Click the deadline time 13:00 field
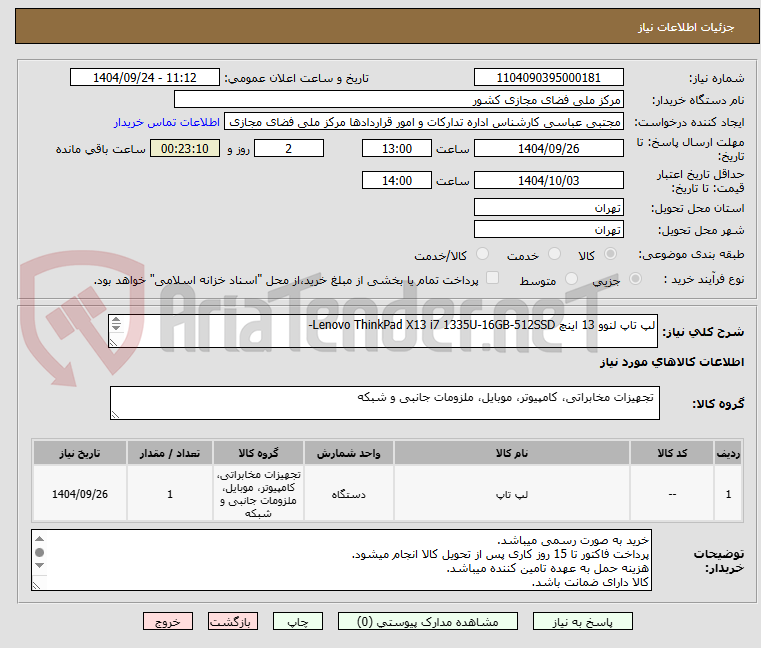This screenshot has width=761, height=648. coord(397,149)
